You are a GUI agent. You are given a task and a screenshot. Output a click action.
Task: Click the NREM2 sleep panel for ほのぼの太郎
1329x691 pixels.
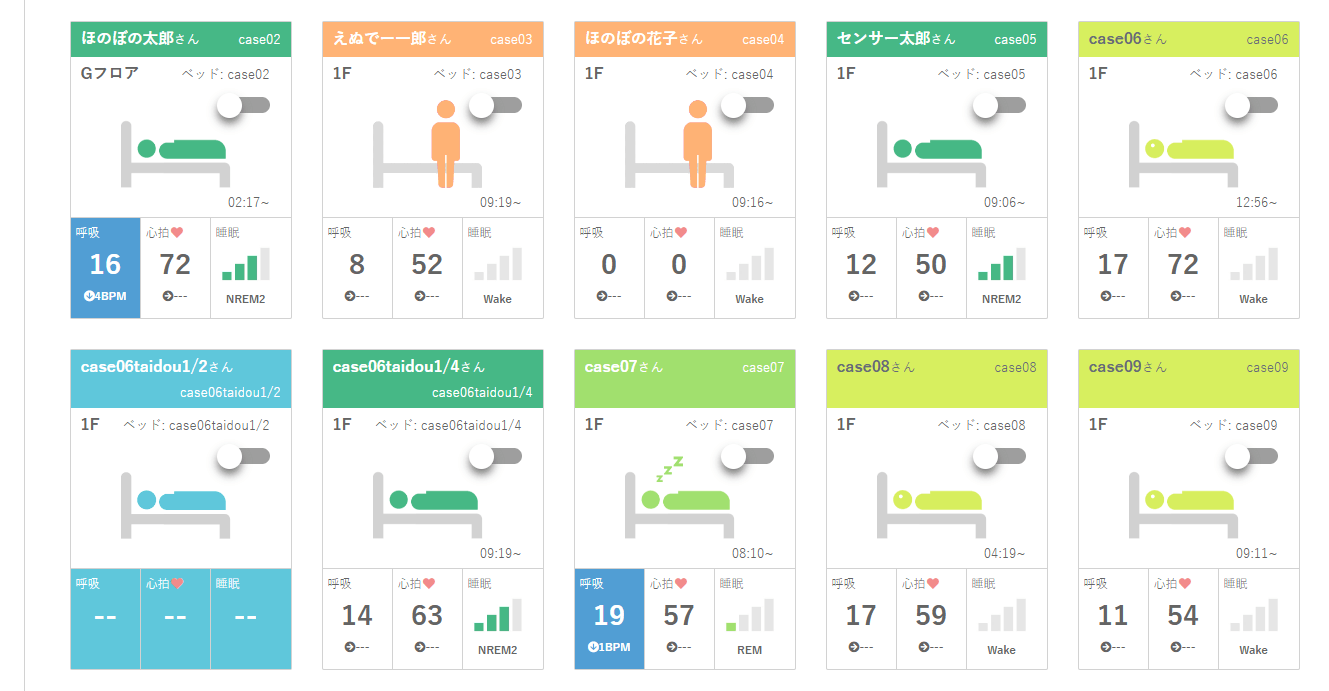tap(245, 268)
